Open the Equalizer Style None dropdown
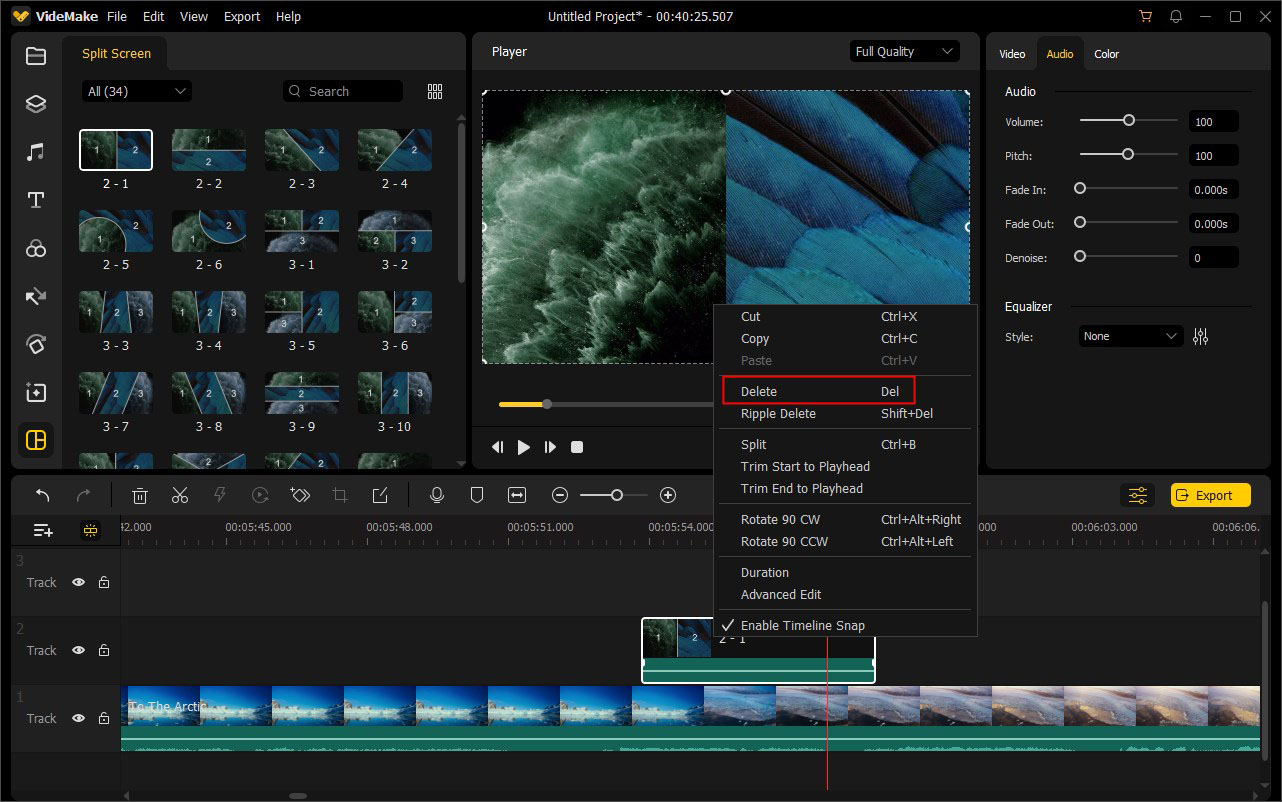Image resolution: width=1282 pixels, height=802 pixels. (x=1130, y=337)
